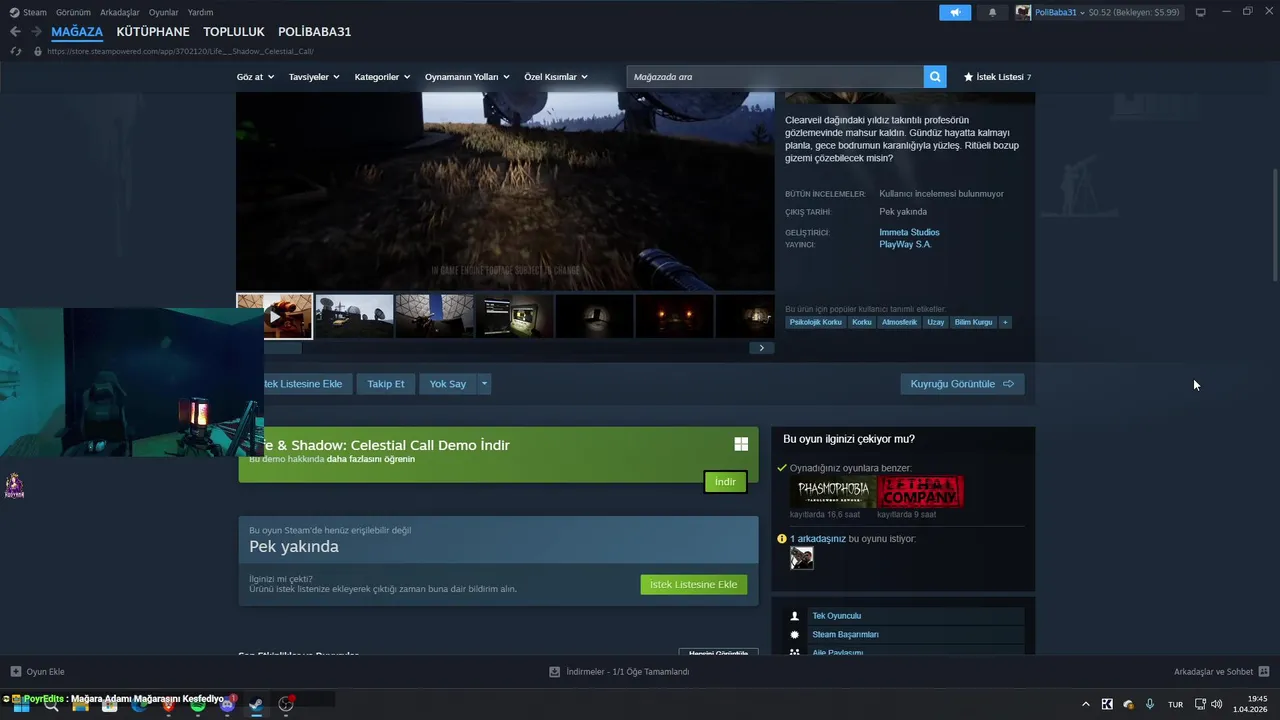This screenshot has height=720, width=1280.
Task: Click the green İndir demo button
Action: [x=725, y=482]
